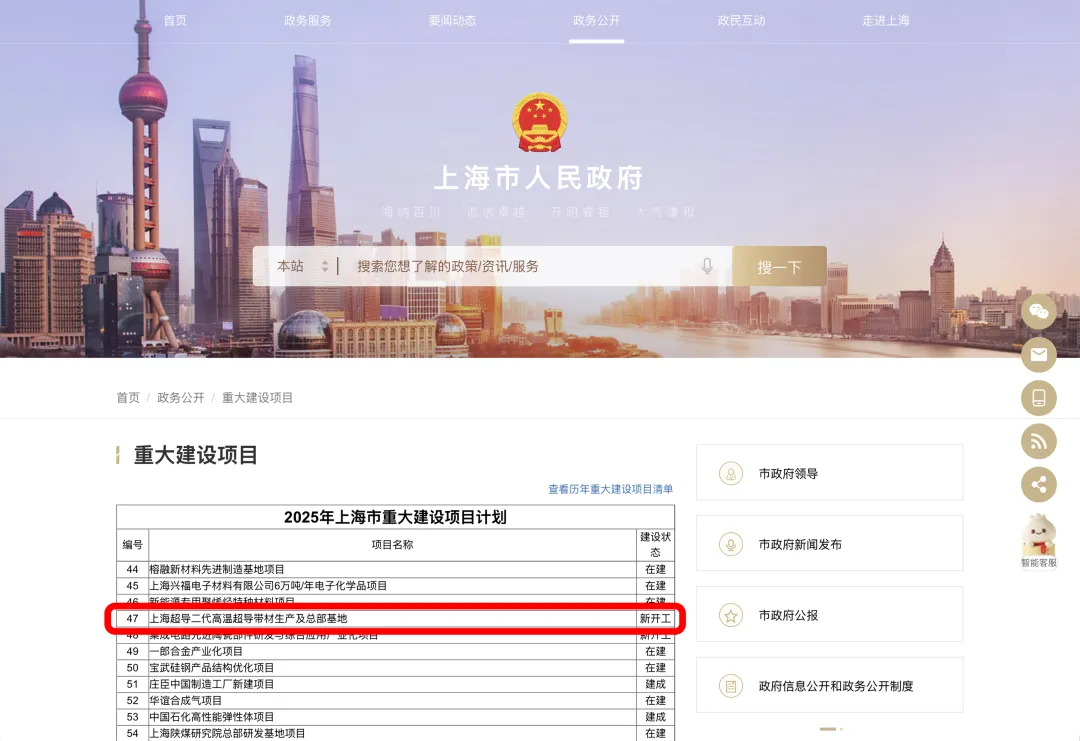Click the microphone voice search icon

pos(707,266)
